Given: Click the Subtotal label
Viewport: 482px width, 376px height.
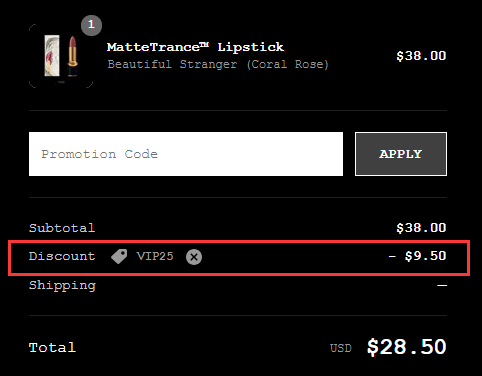Looking at the screenshot, I should click(x=62, y=228).
